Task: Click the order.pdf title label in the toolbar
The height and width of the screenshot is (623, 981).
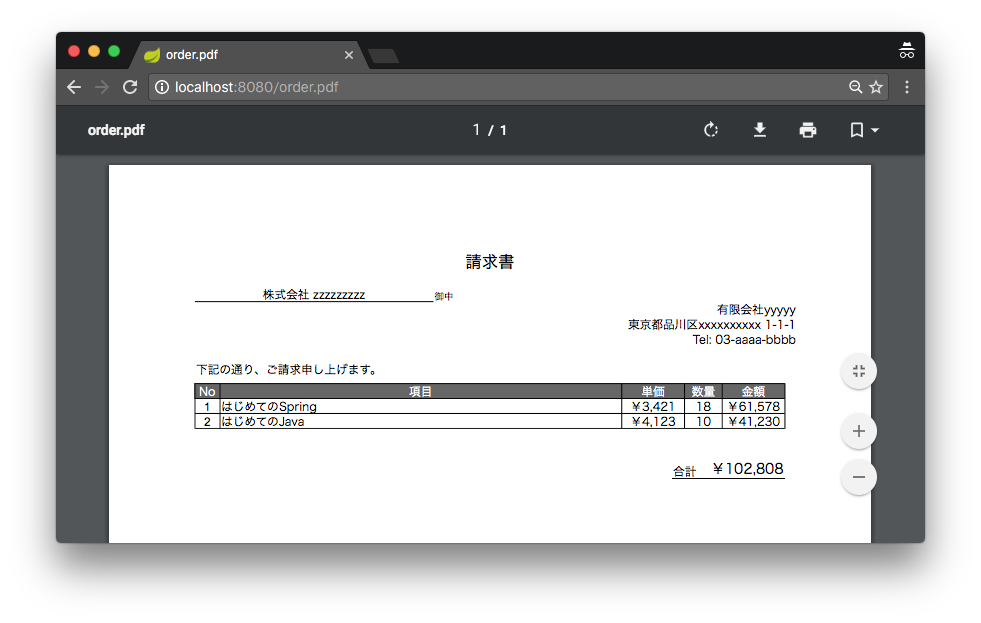Action: point(115,130)
